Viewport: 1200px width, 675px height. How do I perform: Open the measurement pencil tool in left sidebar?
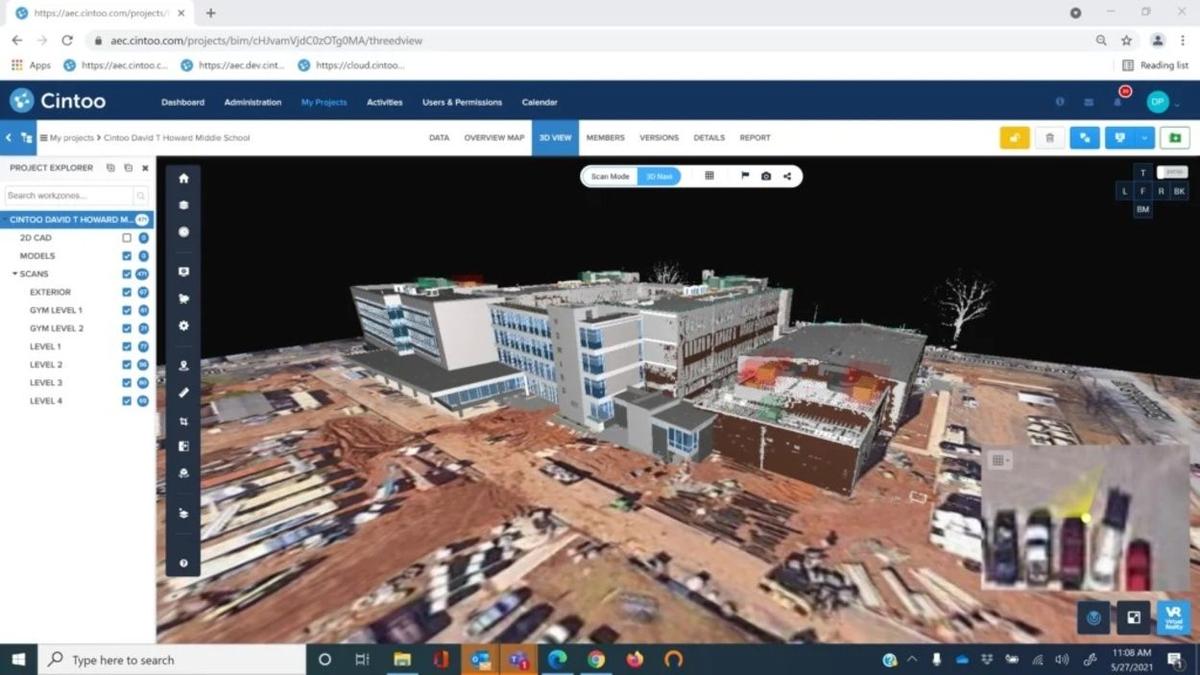pos(183,392)
